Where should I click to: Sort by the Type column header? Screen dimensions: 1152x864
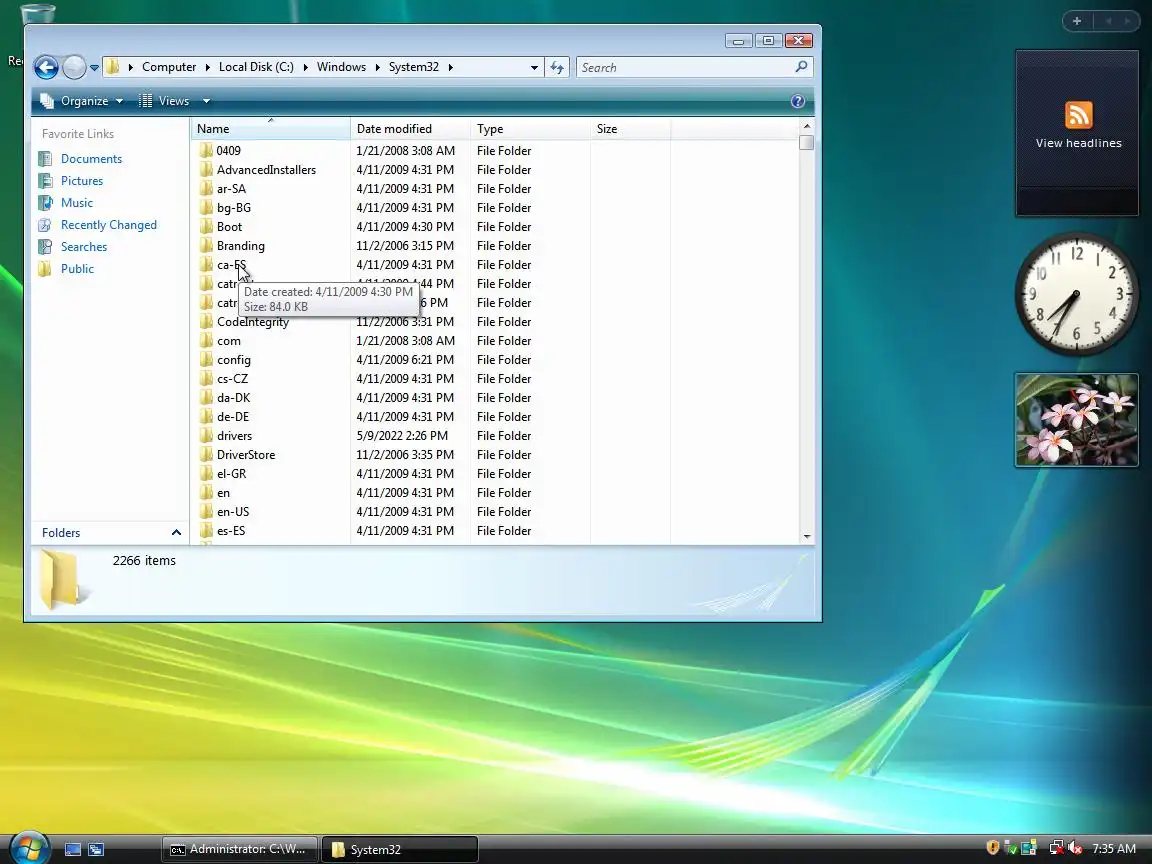(530, 129)
